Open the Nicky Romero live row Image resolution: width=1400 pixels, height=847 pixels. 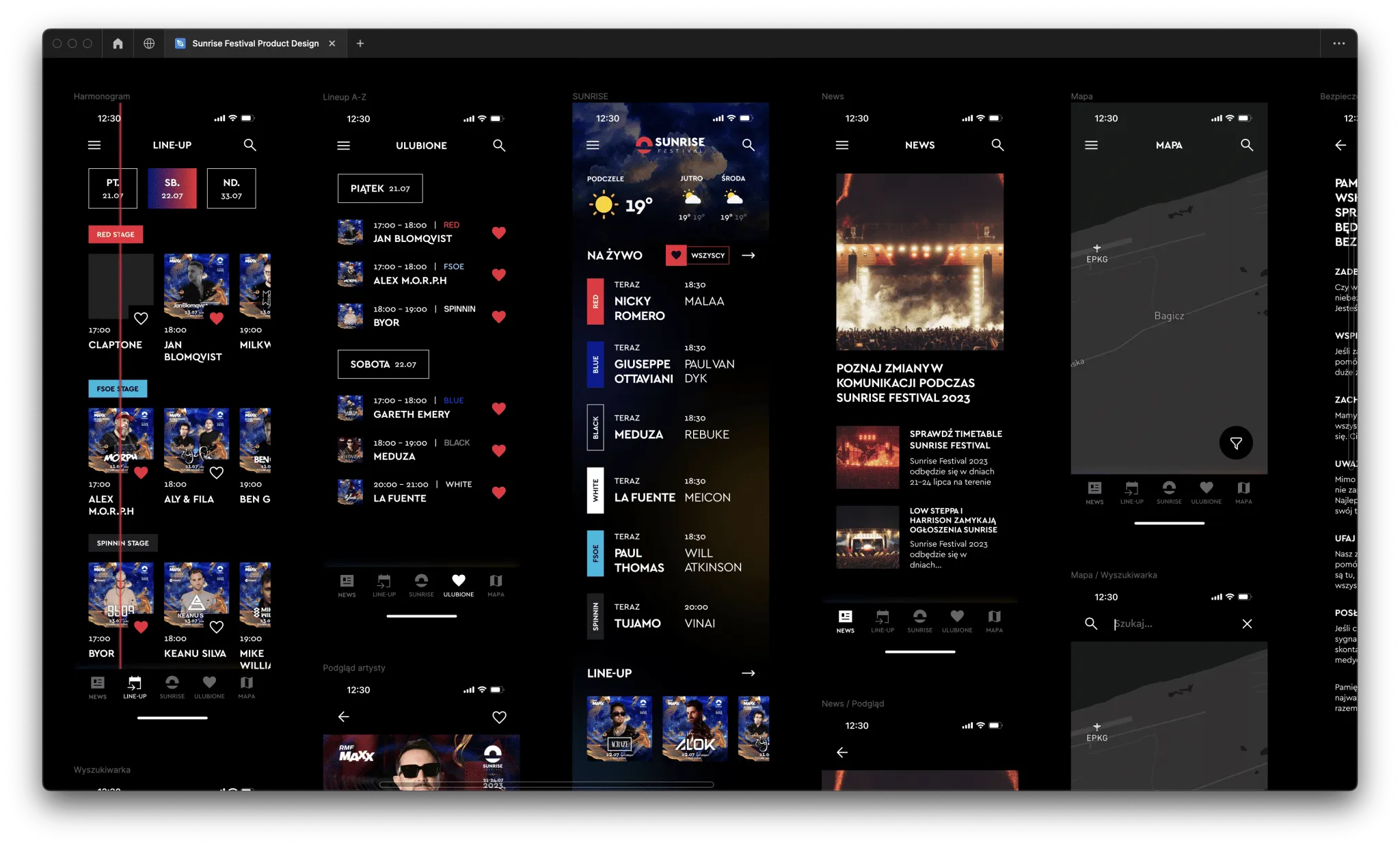(671, 301)
